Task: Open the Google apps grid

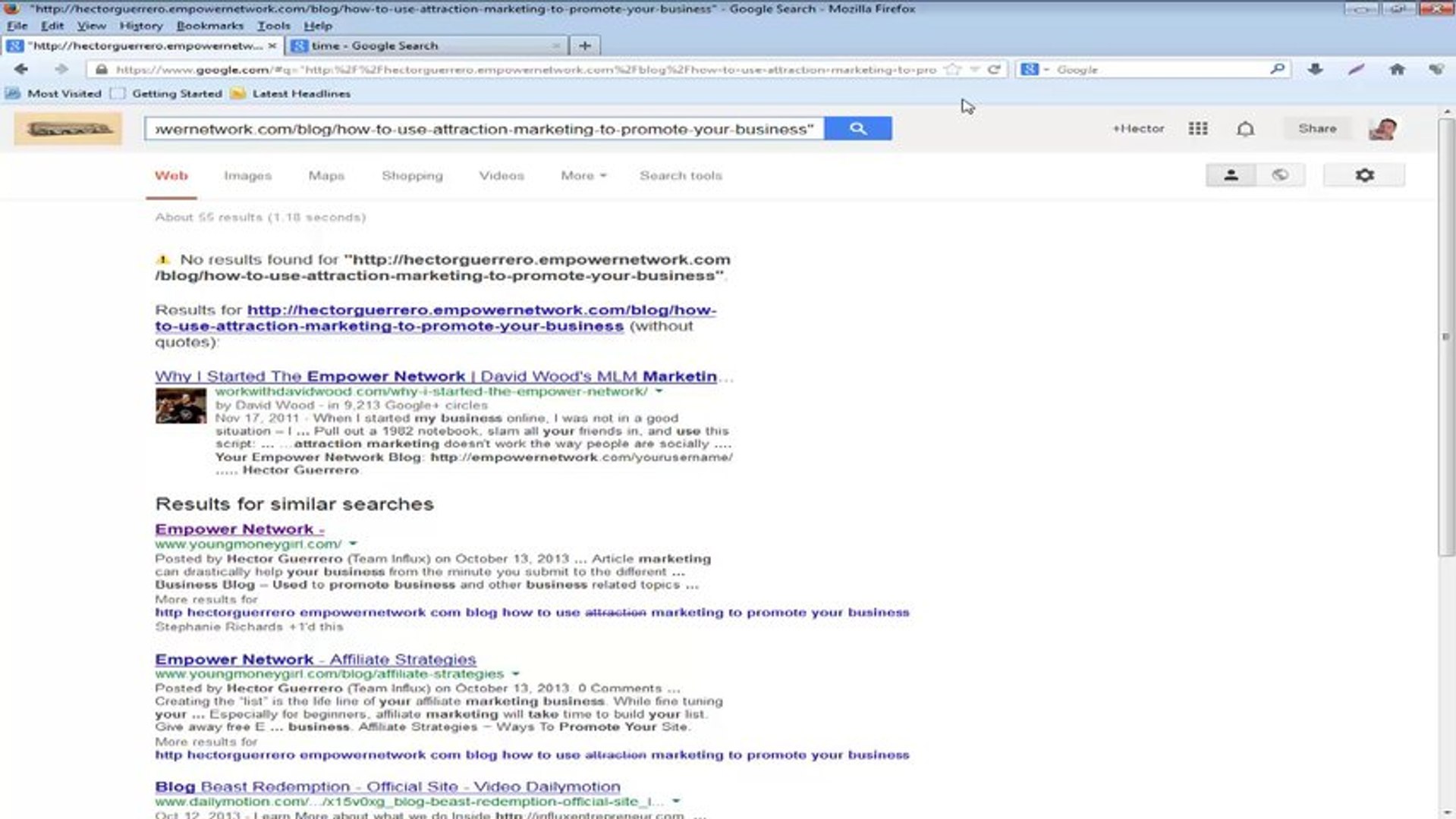Action: pyautogui.click(x=1198, y=128)
